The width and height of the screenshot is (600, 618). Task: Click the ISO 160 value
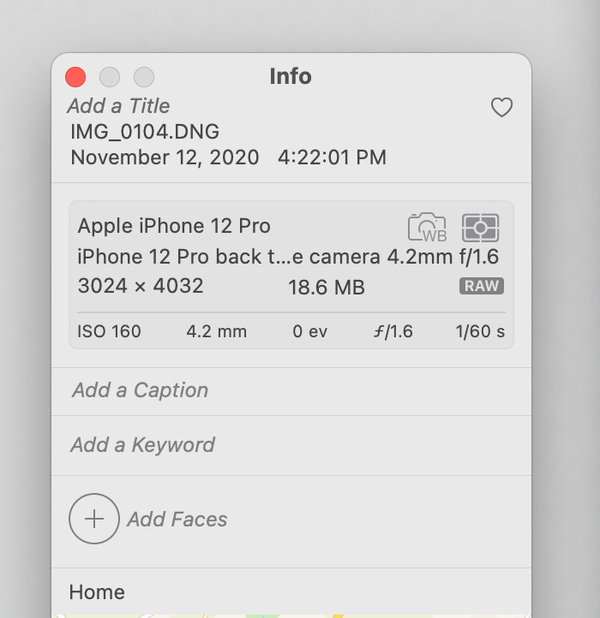click(x=109, y=331)
